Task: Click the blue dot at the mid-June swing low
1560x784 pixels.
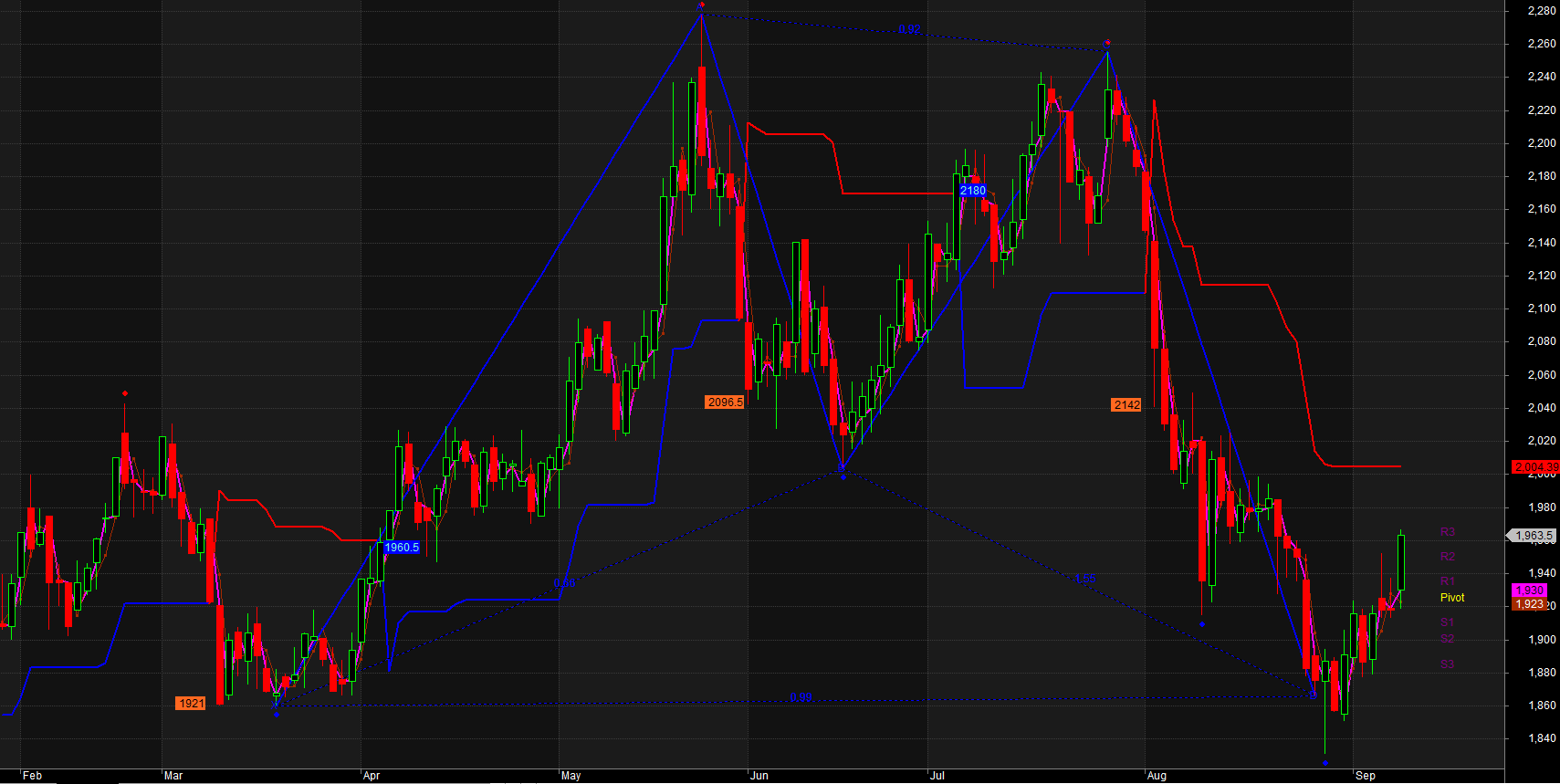Action: coord(842,469)
